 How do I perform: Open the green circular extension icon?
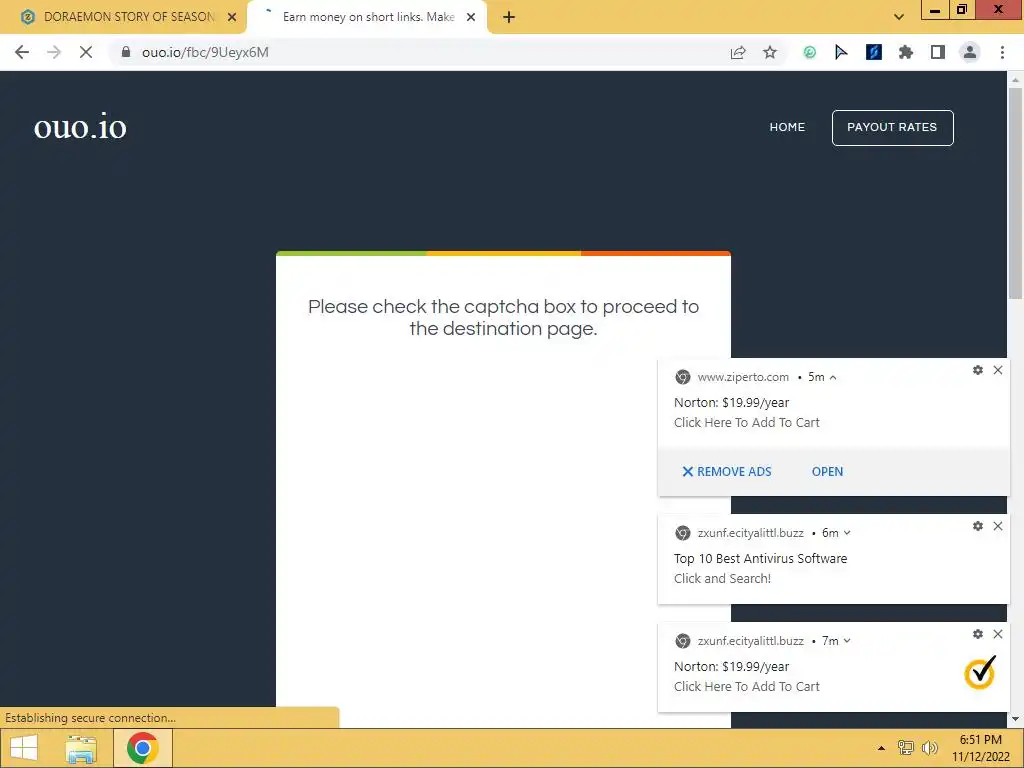[x=809, y=52]
